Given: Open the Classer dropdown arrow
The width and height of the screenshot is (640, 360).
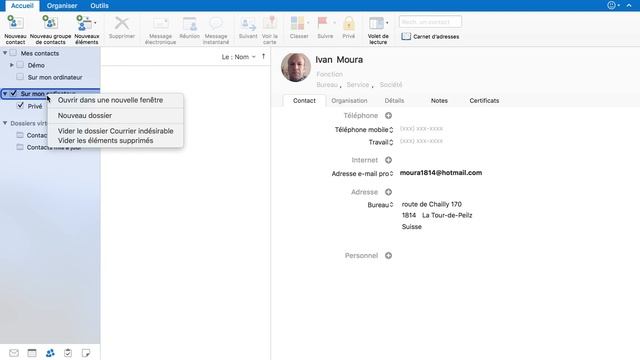Looking at the screenshot, I should [x=308, y=23].
